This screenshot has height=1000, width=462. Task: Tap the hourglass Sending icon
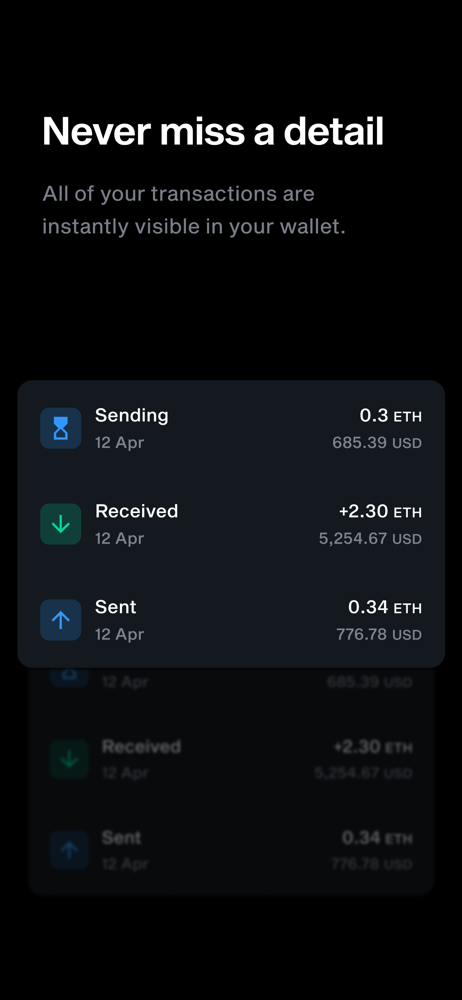tap(61, 428)
